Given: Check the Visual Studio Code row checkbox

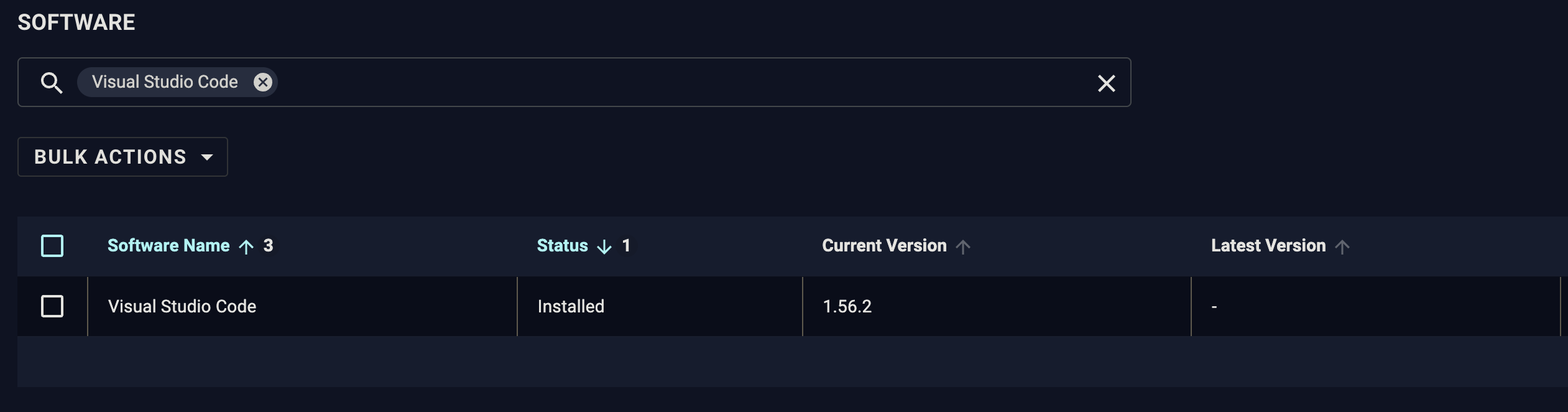Looking at the screenshot, I should pyautogui.click(x=52, y=306).
